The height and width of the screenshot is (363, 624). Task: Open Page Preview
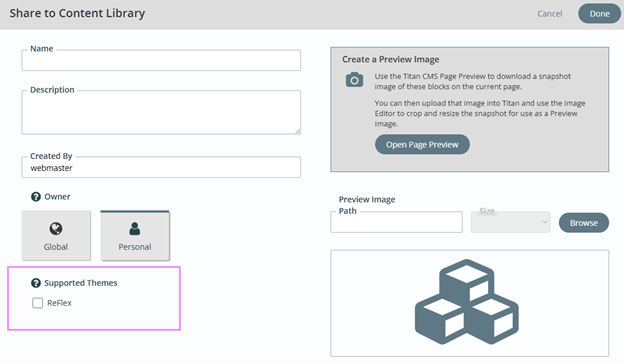click(x=422, y=144)
